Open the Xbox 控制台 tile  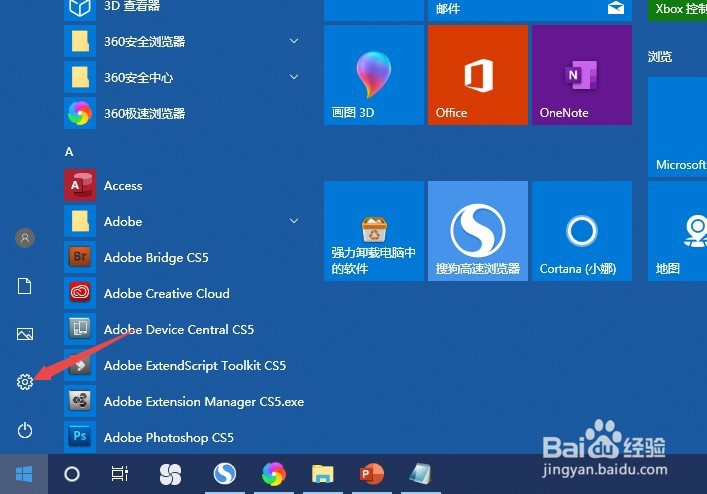678,10
